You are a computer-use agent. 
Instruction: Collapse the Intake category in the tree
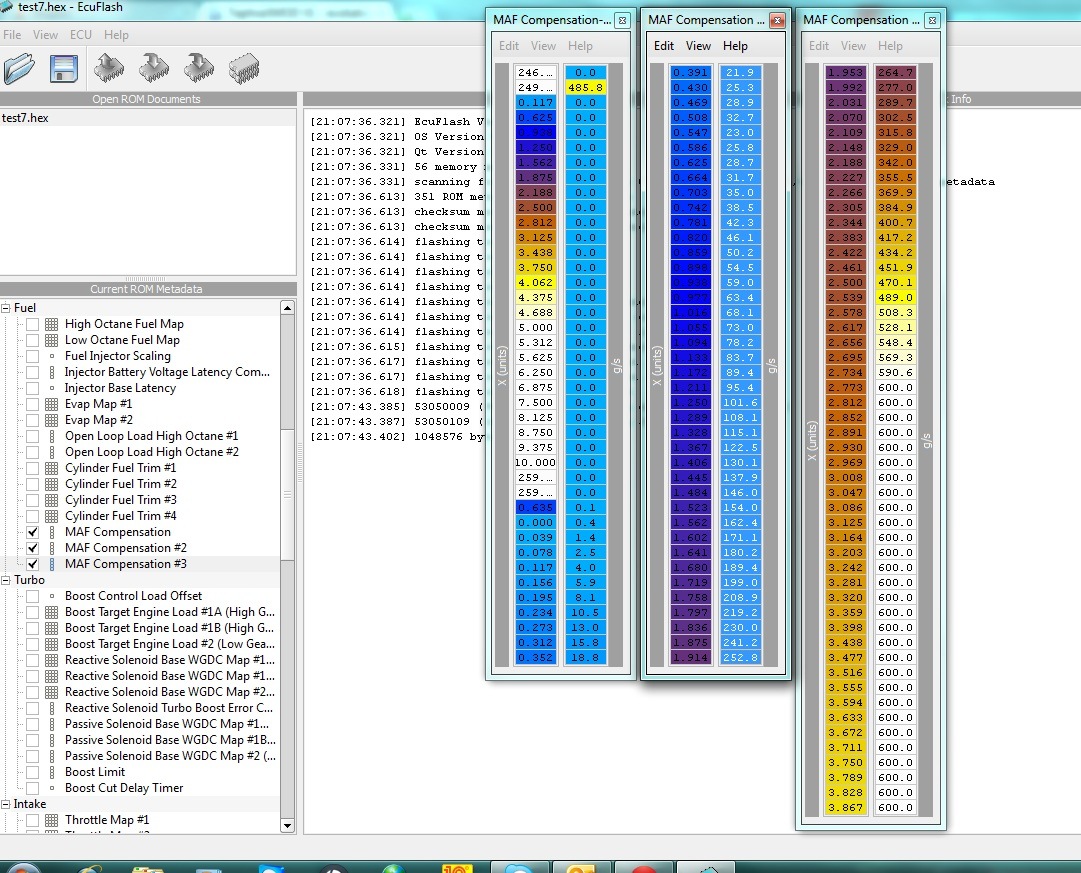(6, 804)
